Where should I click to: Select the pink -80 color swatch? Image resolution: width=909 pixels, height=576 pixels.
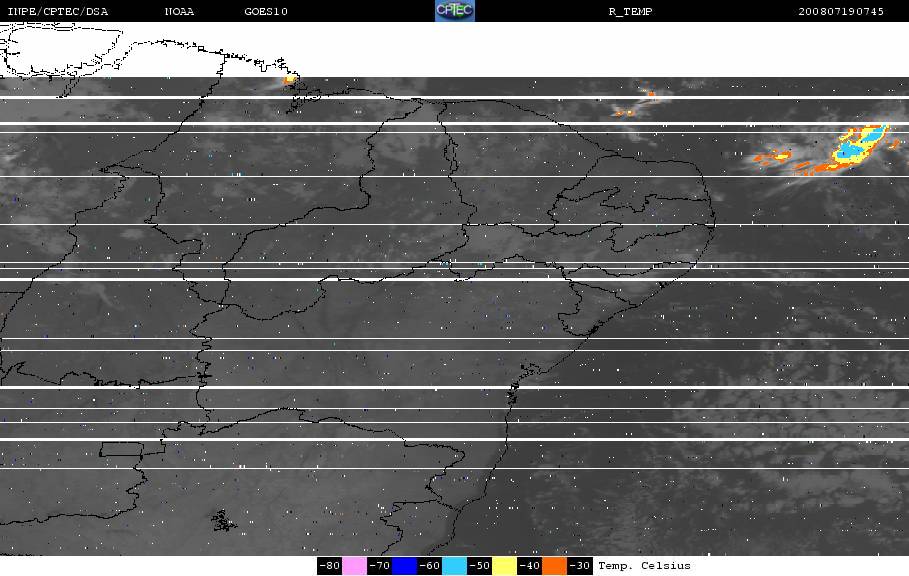pos(354,566)
